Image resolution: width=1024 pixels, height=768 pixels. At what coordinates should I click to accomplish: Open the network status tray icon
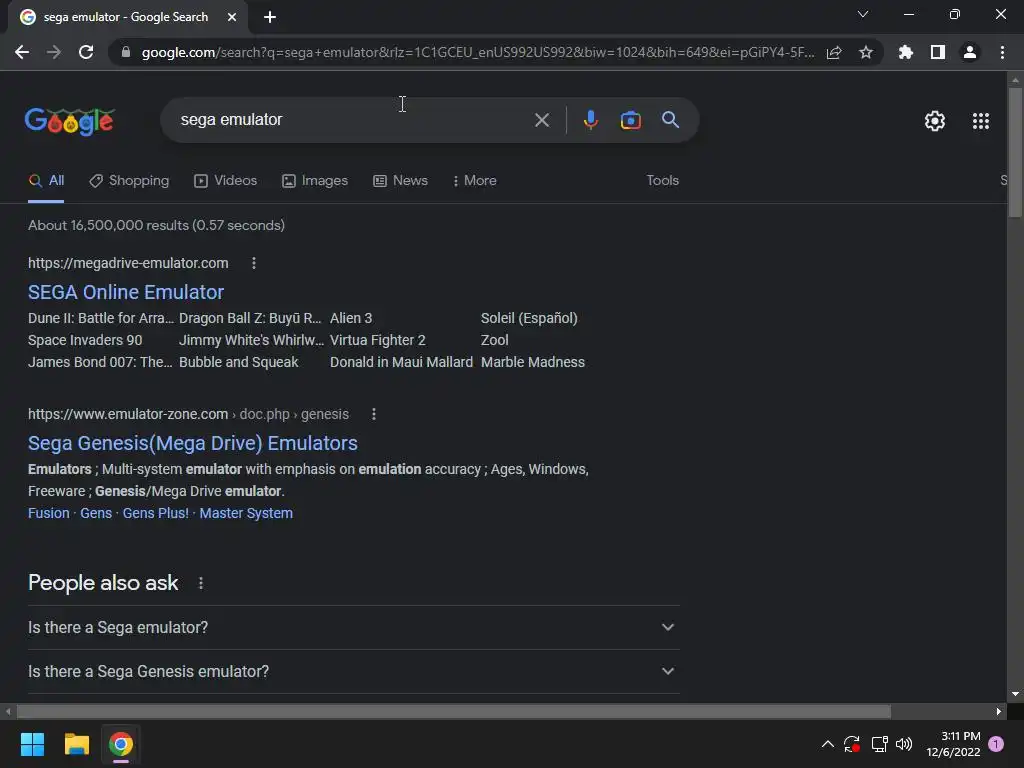(879, 744)
